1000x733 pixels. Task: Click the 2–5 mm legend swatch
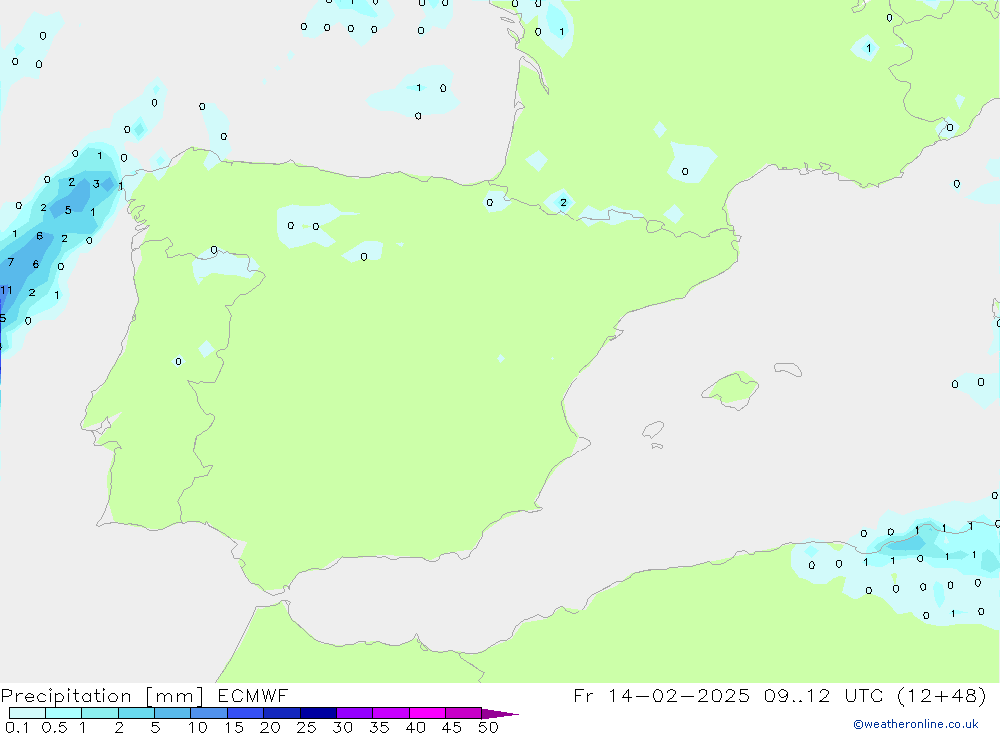point(136,713)
